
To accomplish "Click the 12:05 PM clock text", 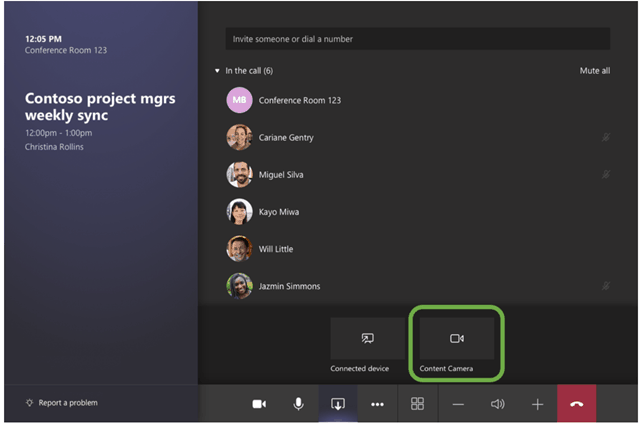I will point(43,39).
